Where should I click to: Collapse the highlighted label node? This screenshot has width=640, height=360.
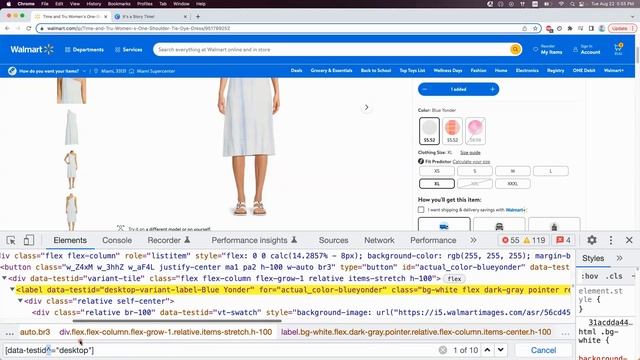tap(12, 289)
